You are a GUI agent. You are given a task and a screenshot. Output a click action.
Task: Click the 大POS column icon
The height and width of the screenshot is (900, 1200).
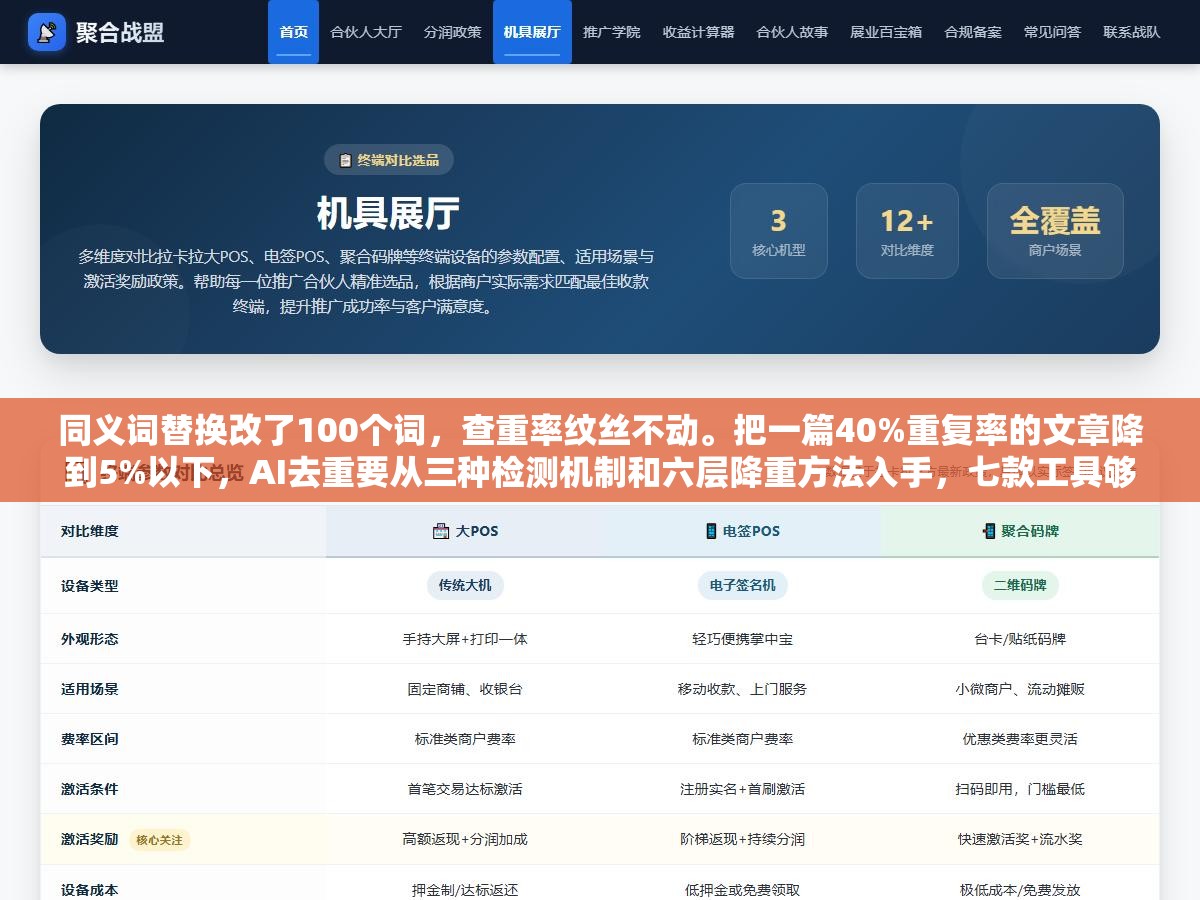click(x=441, y=531)
